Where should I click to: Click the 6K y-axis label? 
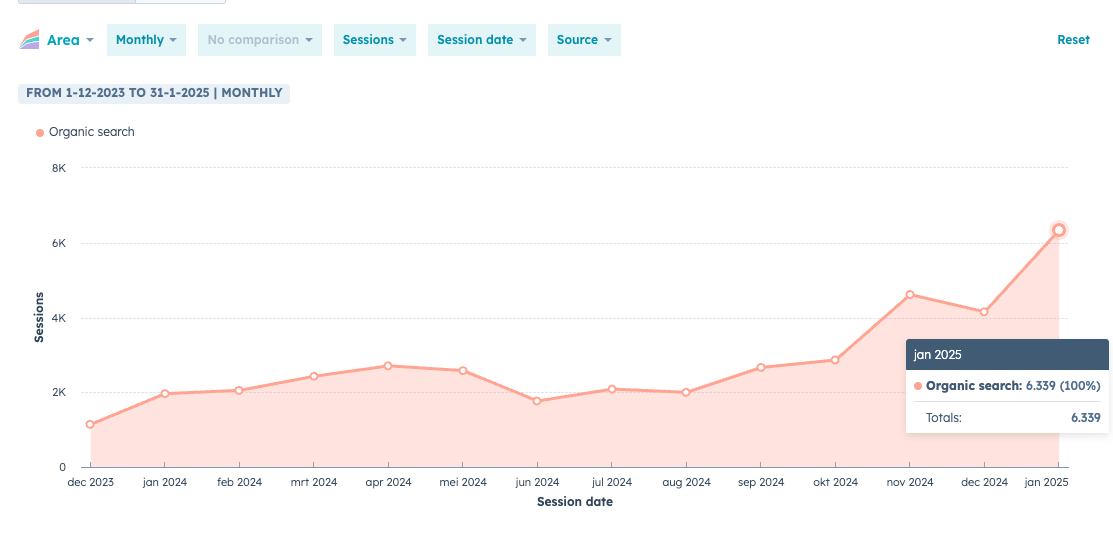pyautogui.click(x=59, y=243)
